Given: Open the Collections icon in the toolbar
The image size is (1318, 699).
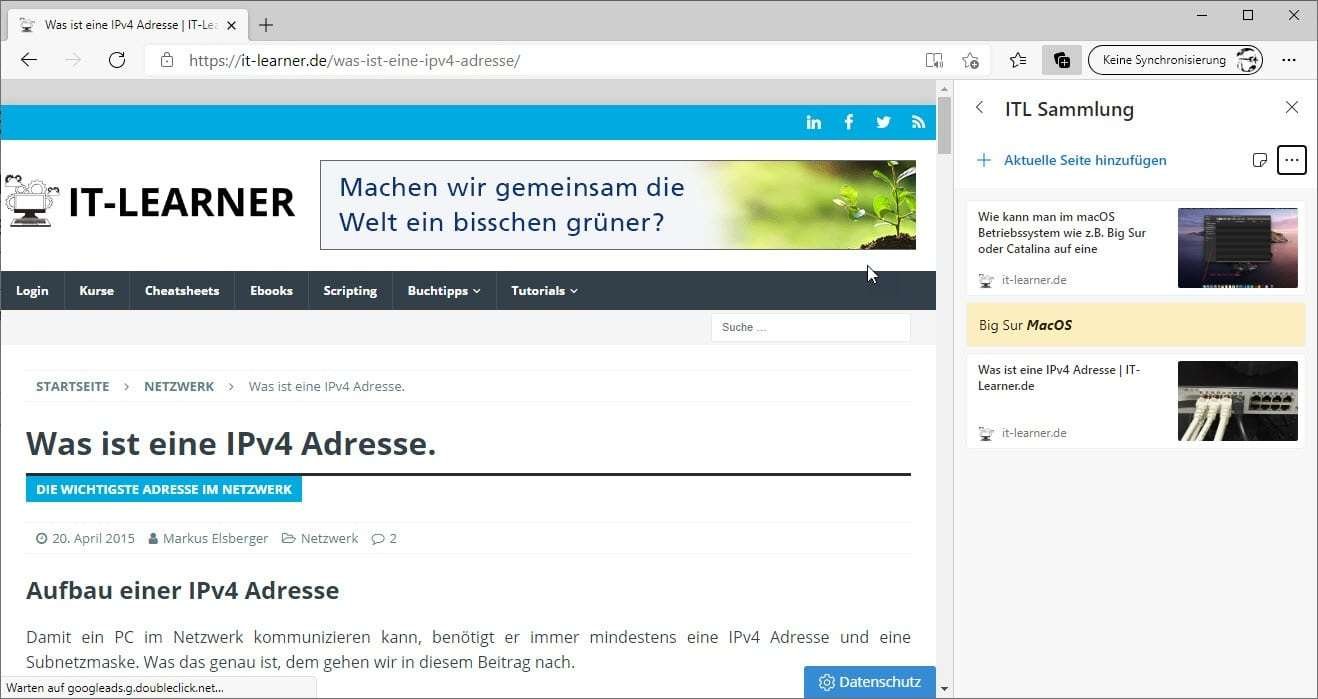Looking at the screenshot, I should pos(1061,60).
